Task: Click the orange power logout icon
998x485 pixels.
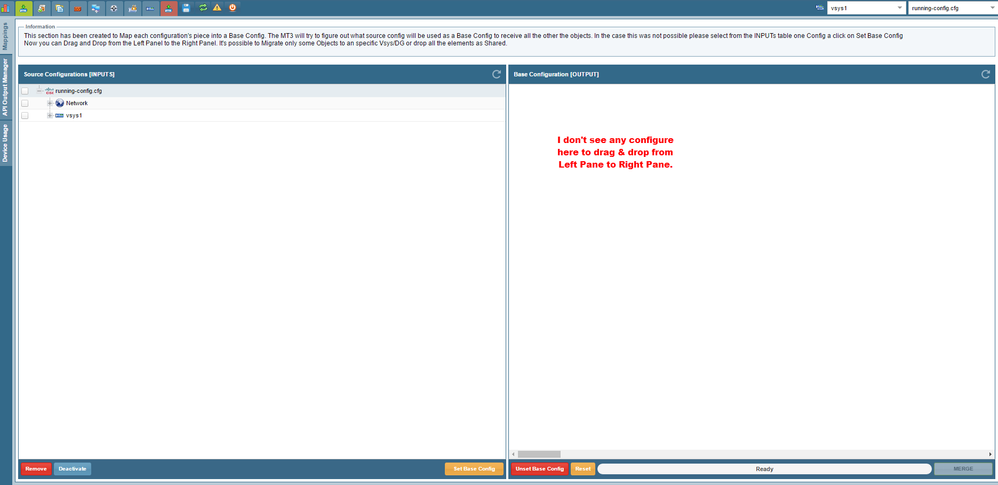Action: click(x=232, y=8)
